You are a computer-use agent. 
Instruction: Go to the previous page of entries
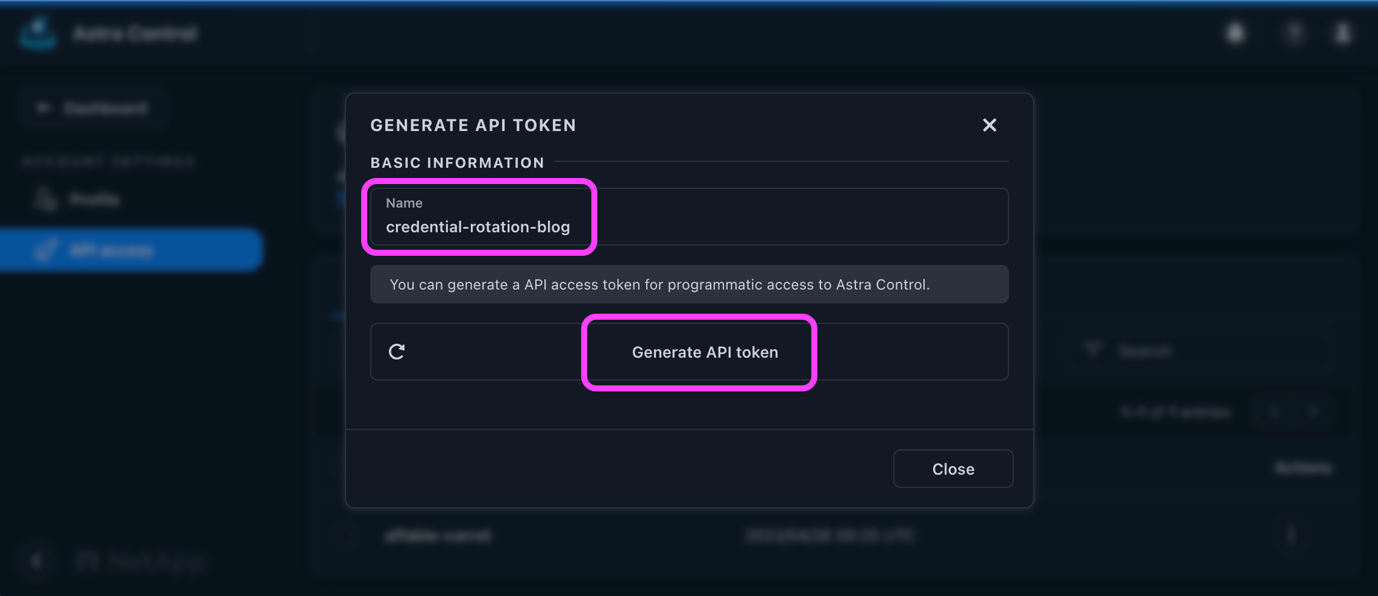pos(1275,412)
